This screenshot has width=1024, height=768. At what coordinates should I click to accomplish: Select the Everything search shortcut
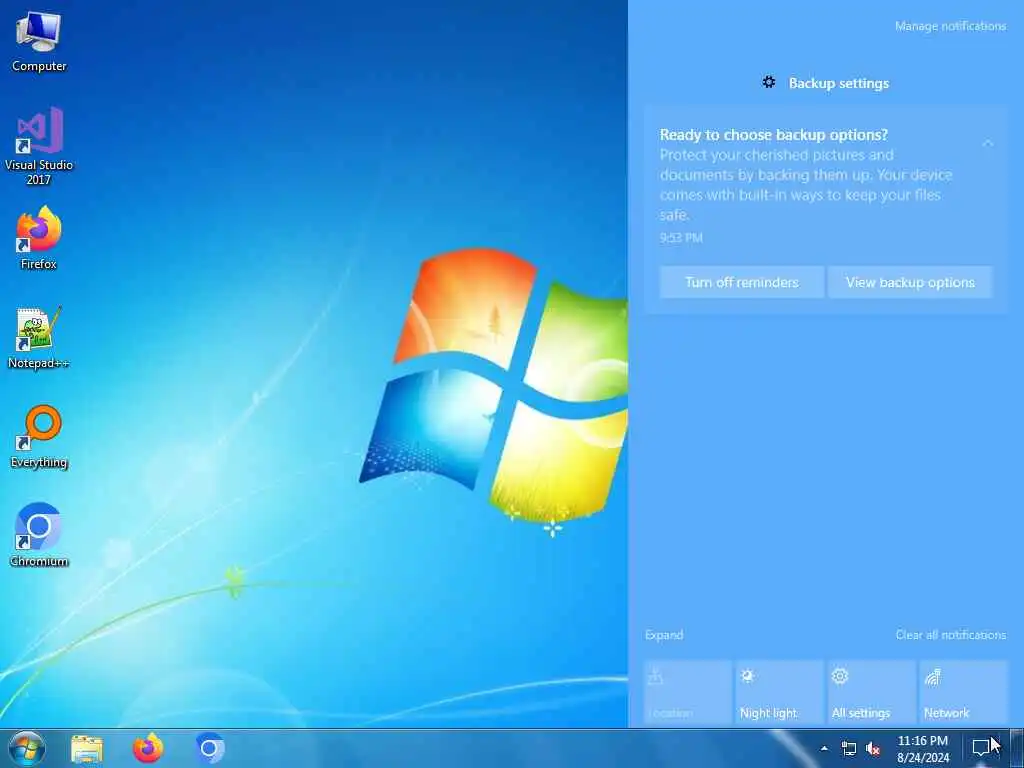click(39, 436)
